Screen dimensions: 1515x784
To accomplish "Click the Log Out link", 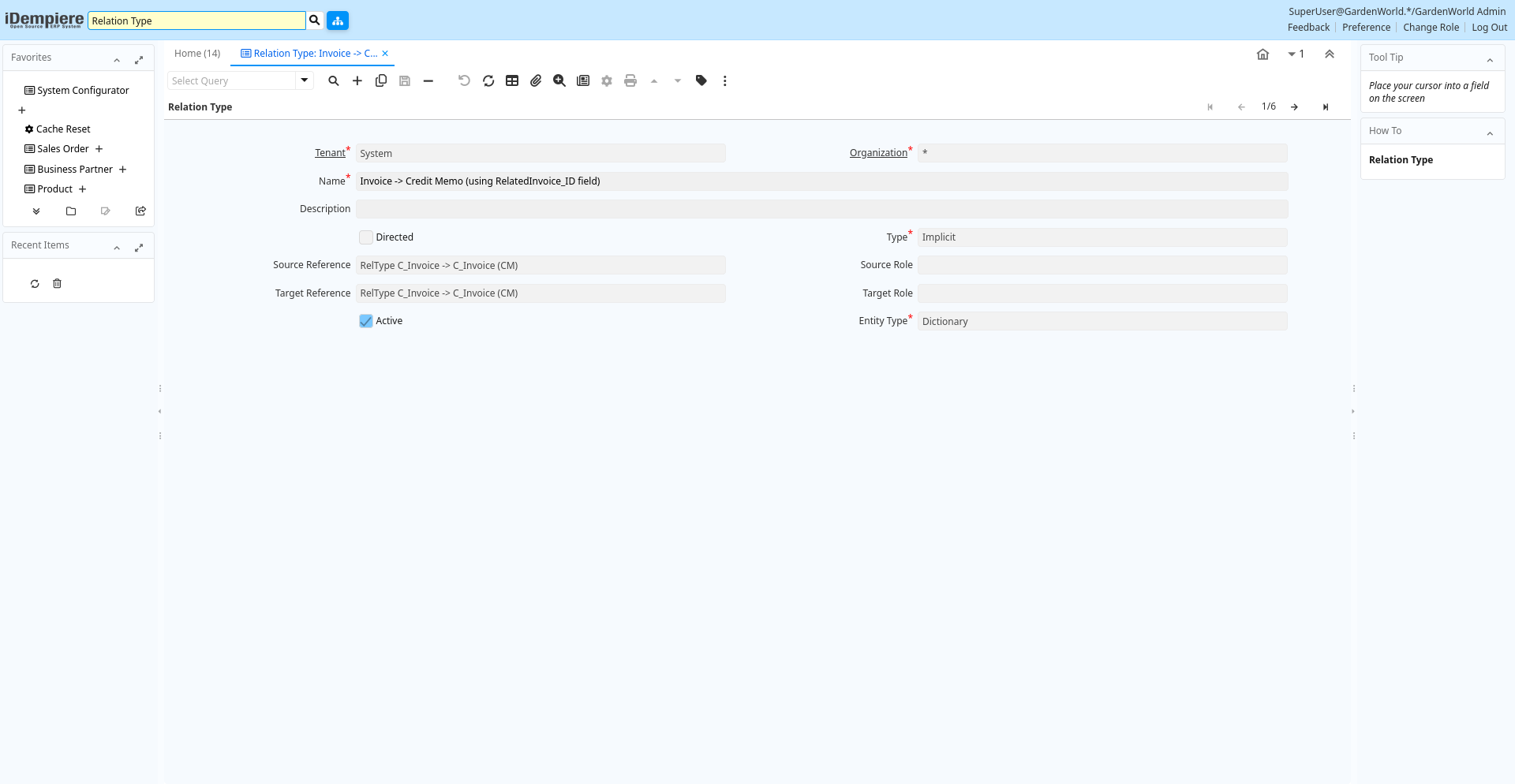I will (1489, 28).
